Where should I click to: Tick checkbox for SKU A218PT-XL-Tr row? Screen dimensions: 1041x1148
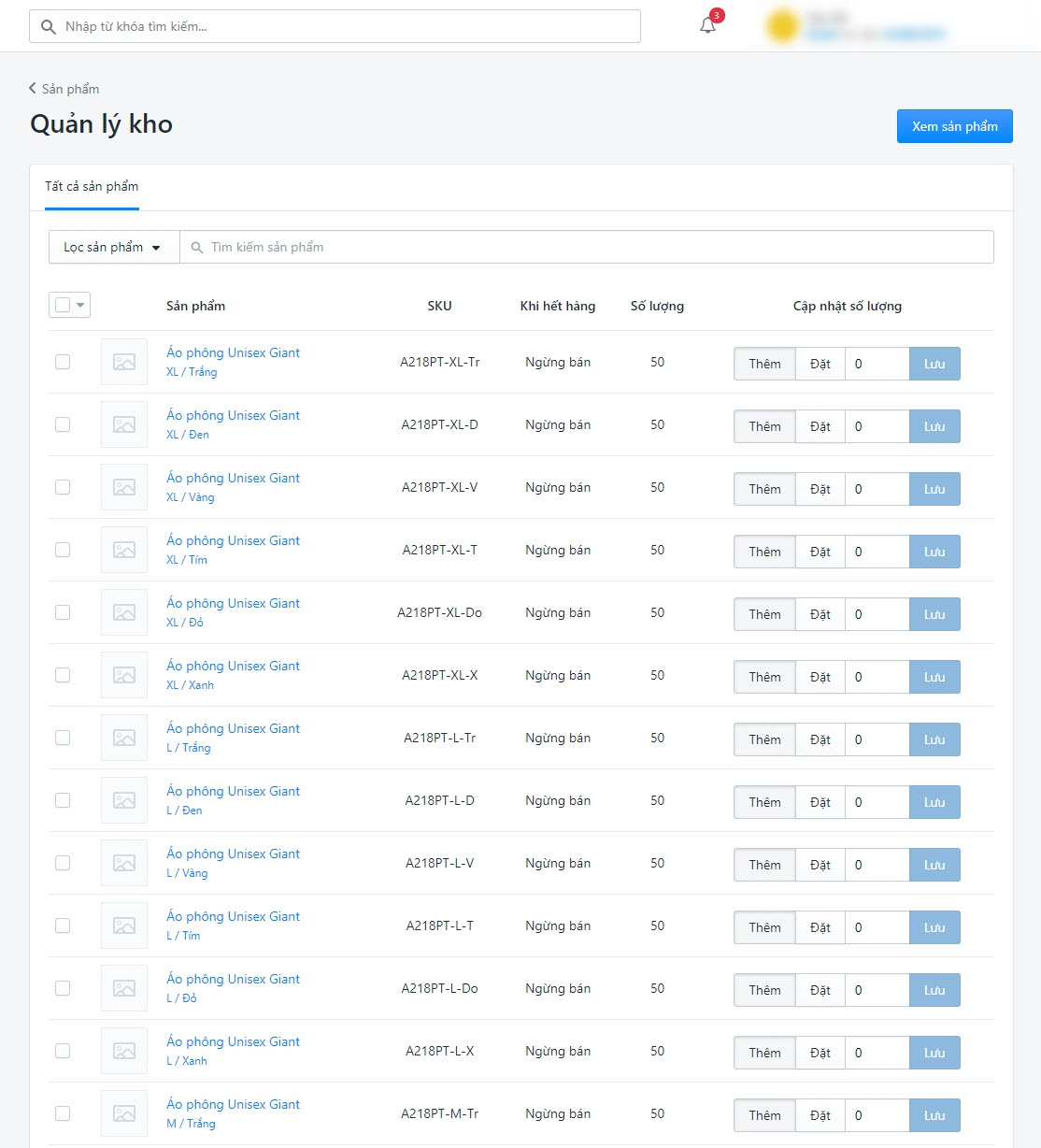click(x=63, y=362)
